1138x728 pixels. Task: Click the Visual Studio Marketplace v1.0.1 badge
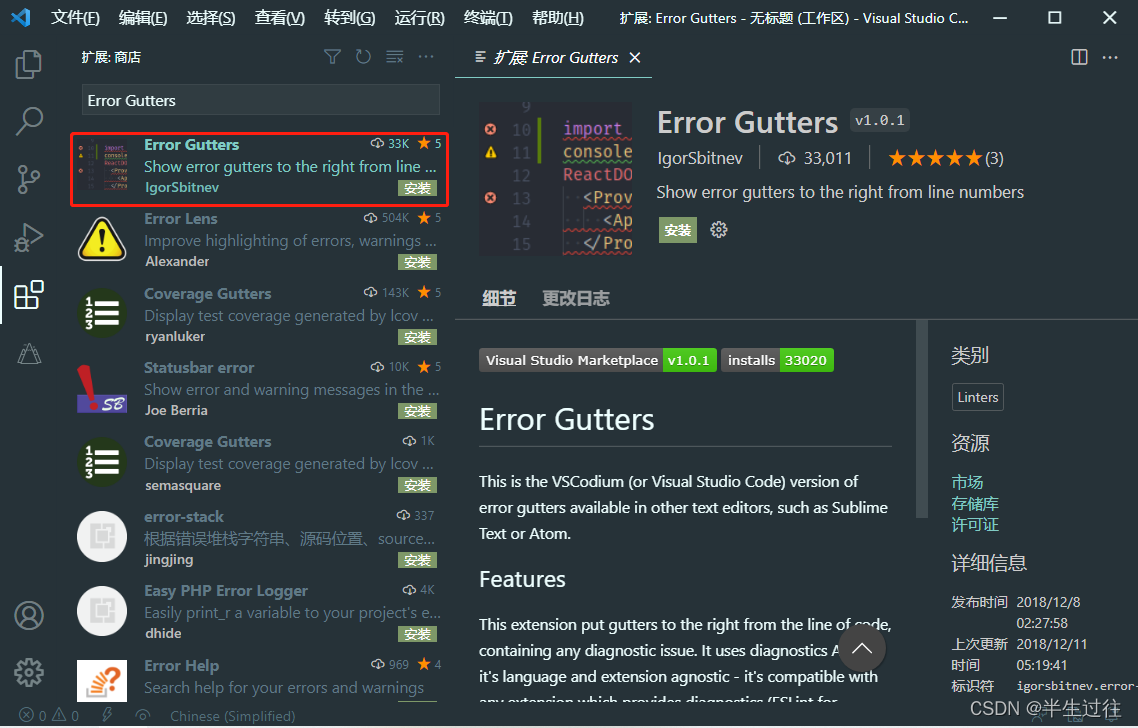pos(598,360)
